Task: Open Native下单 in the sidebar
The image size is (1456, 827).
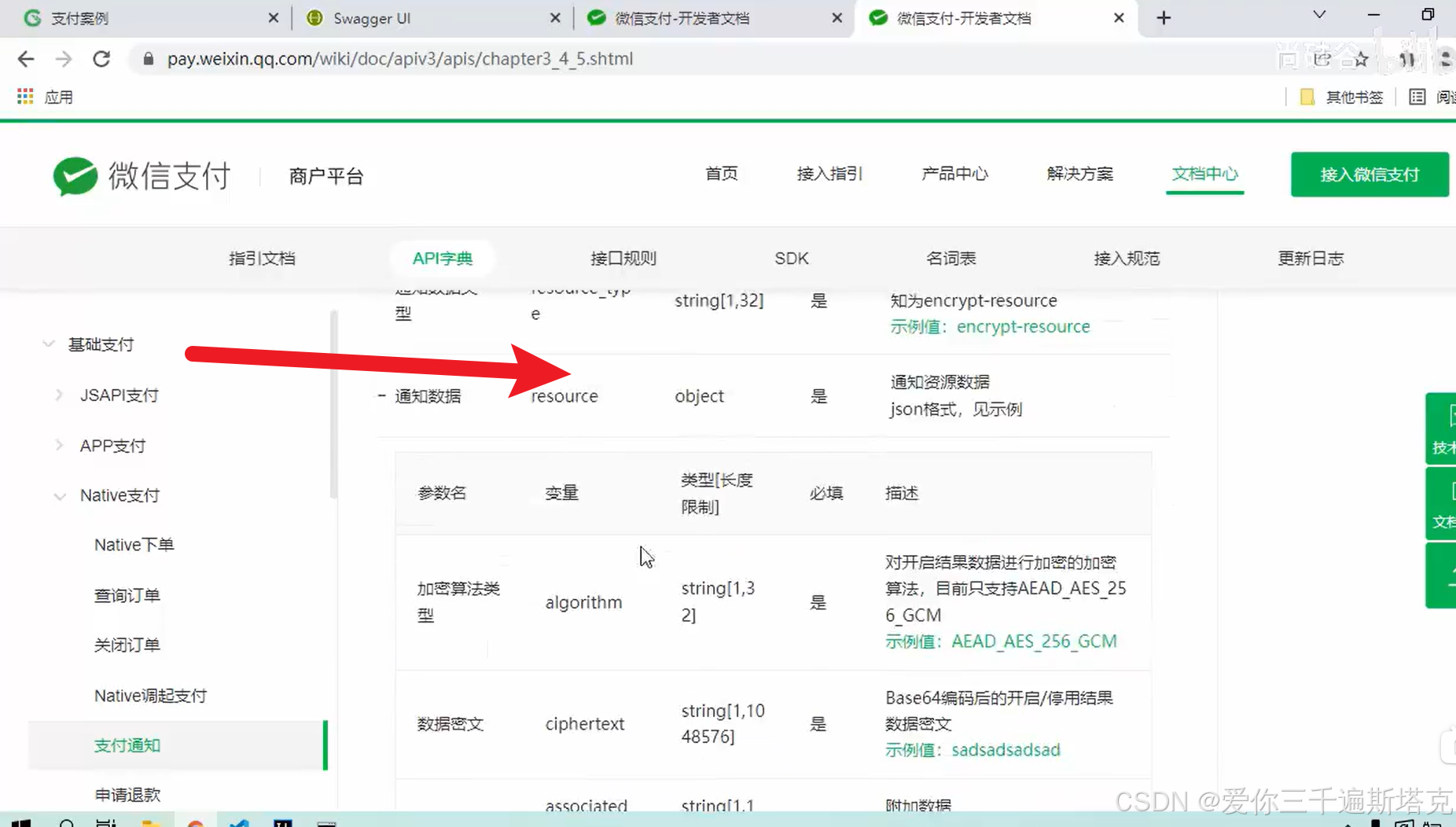Action: click(134, 545)
